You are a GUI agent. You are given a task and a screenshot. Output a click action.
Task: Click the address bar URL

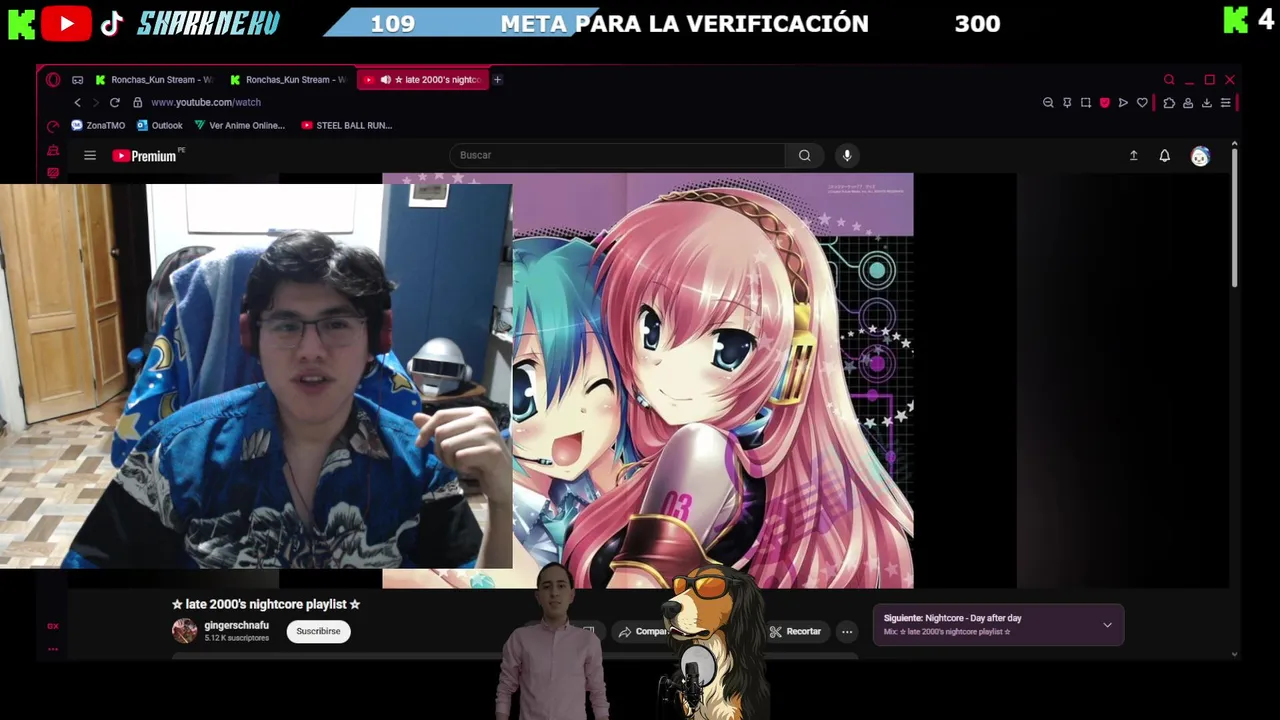[x=206, y=102]
